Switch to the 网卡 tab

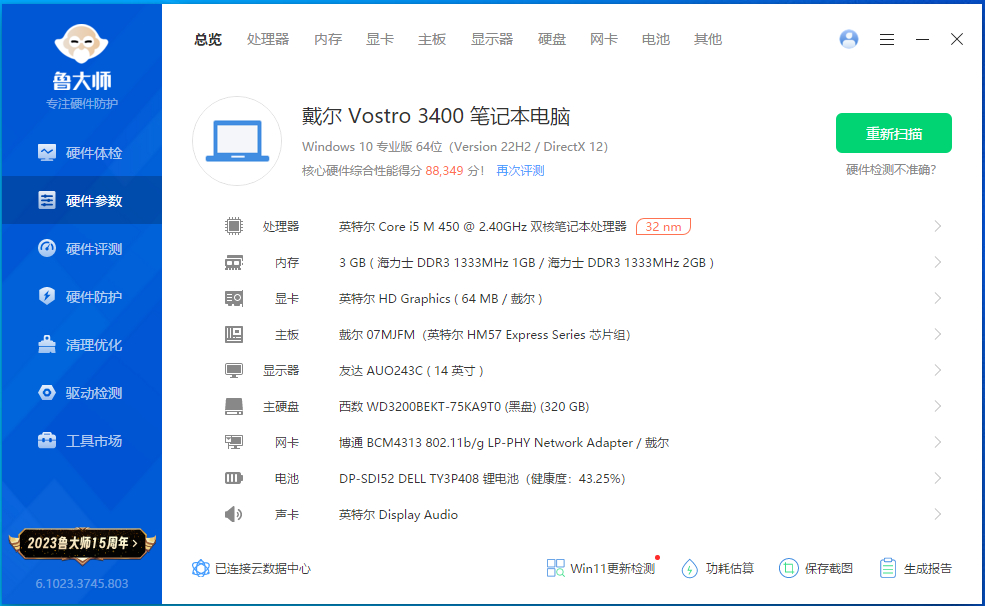(x=604, y=40)
